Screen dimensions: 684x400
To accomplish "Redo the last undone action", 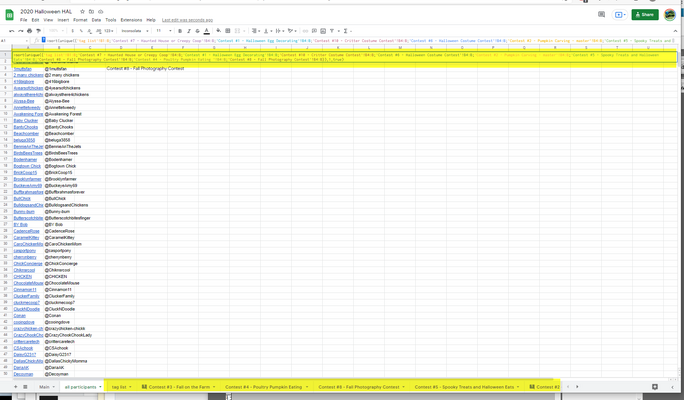I will click(x=21, y=31).
